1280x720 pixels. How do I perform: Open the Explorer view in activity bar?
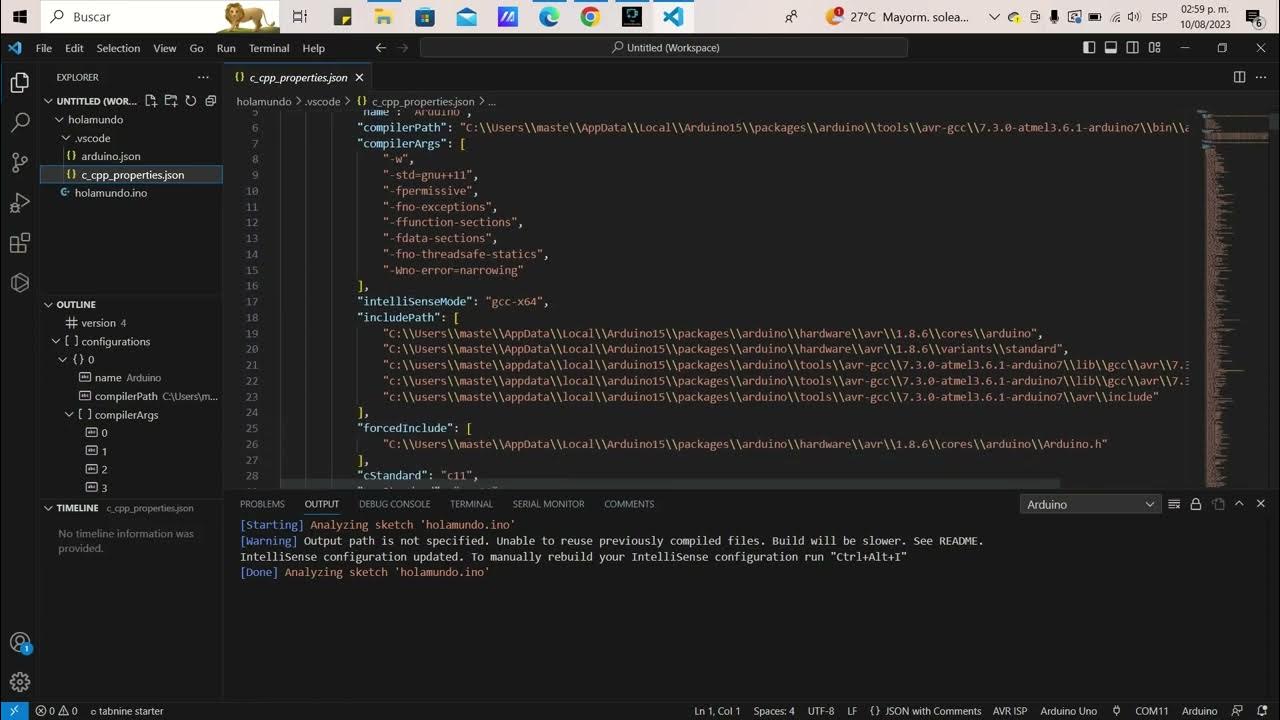tap(19, 83)
